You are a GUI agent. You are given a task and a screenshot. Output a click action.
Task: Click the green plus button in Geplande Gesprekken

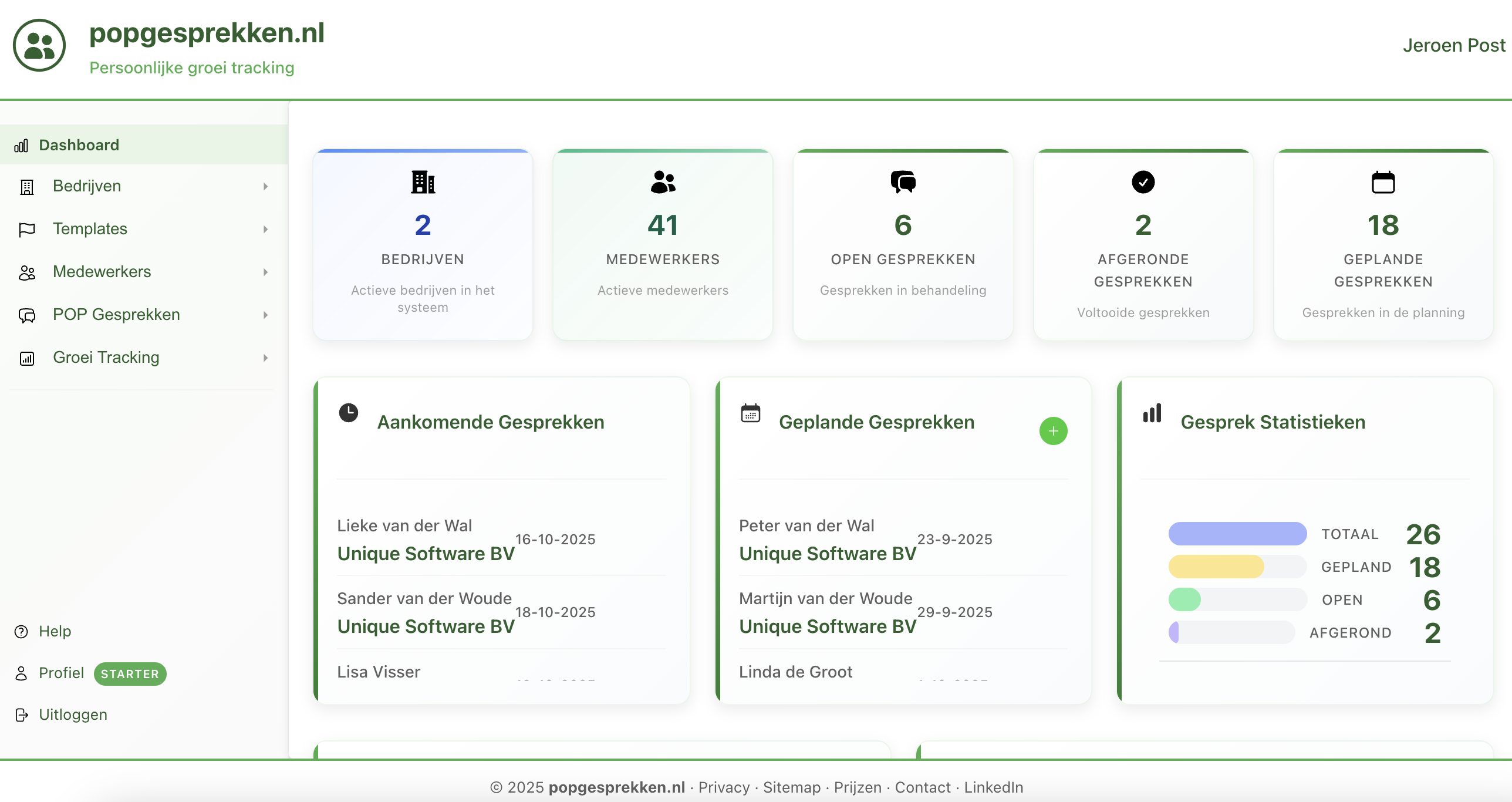(x=1053, y=431)
